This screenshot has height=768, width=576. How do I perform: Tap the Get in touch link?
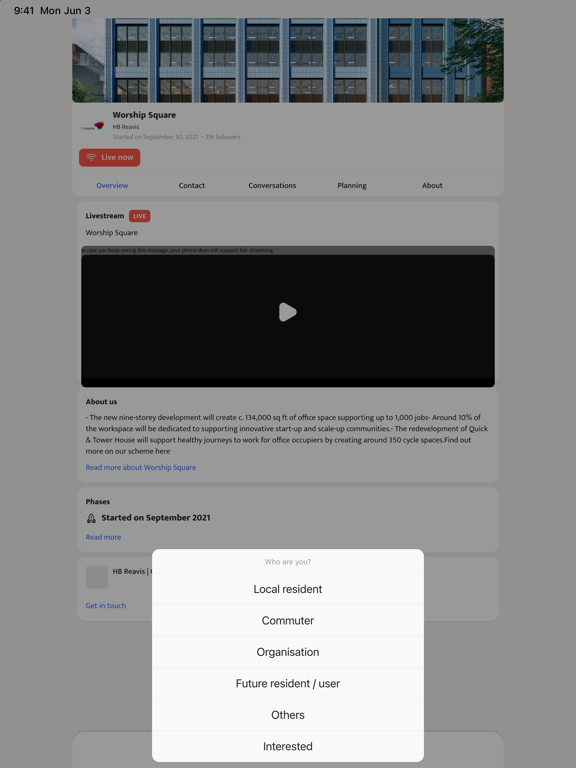(x=106, y=606)
